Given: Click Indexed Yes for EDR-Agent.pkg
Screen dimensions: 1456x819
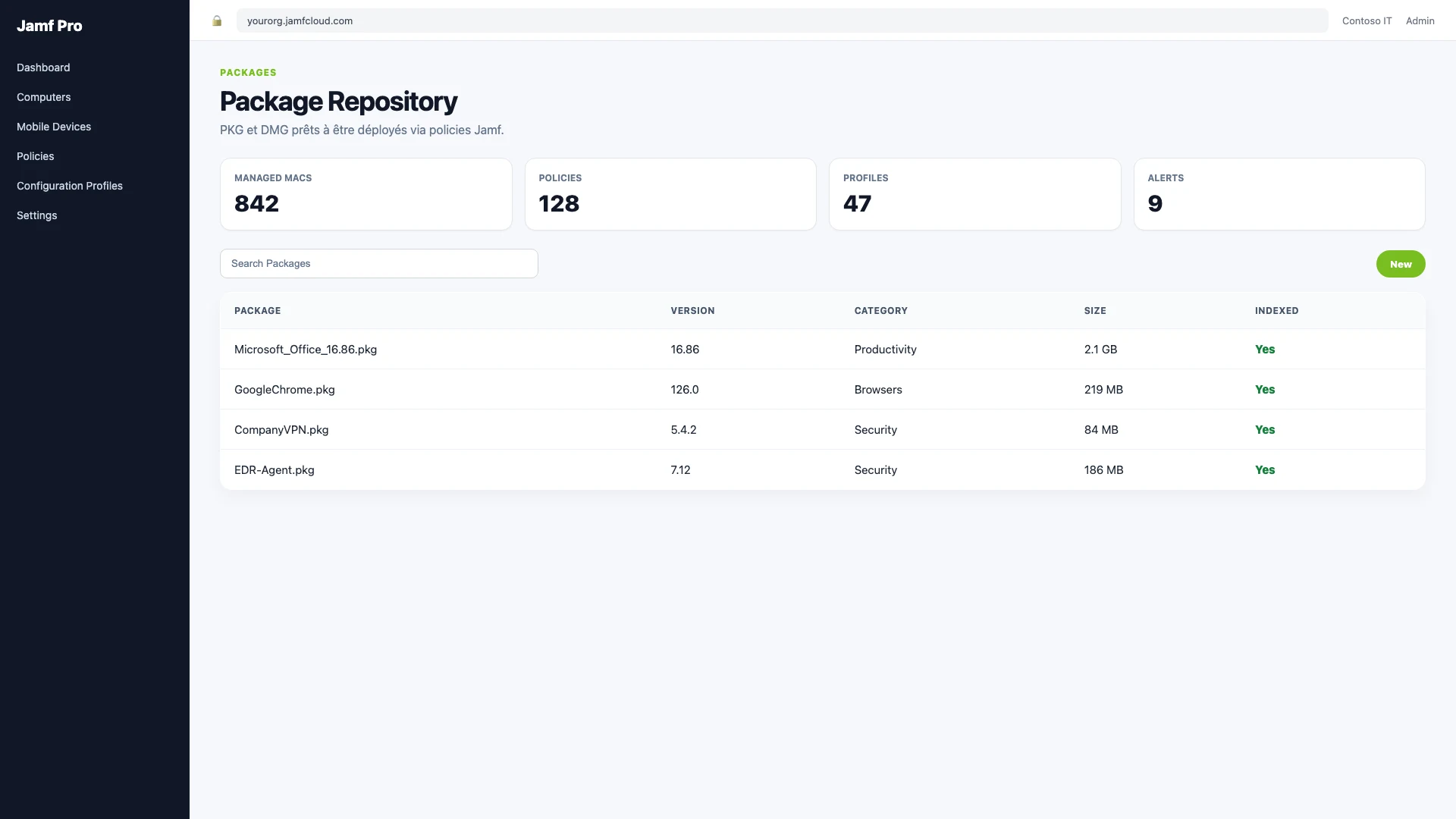Looking at the screenshot, I should point(1265,470).
